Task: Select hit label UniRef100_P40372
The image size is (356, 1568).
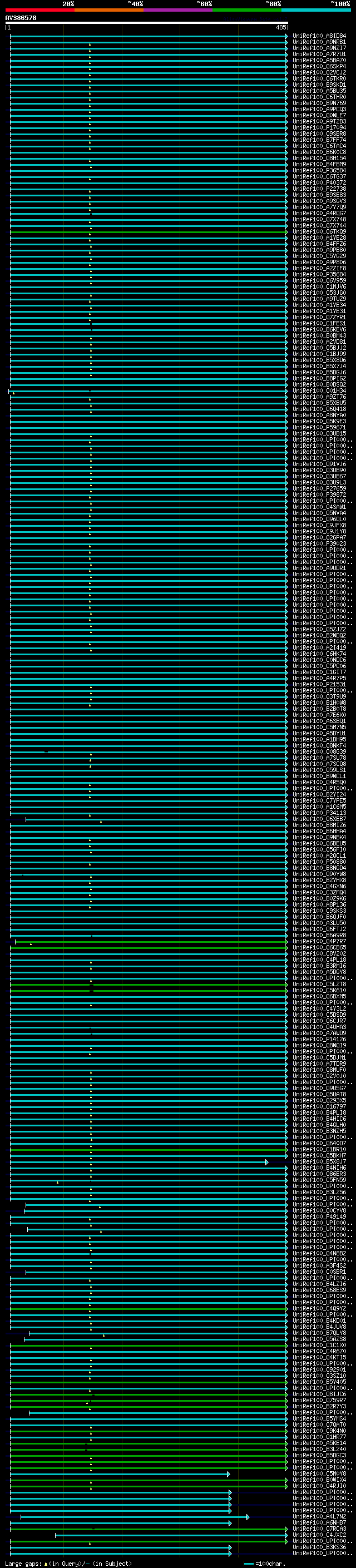Action: point(319,182)
